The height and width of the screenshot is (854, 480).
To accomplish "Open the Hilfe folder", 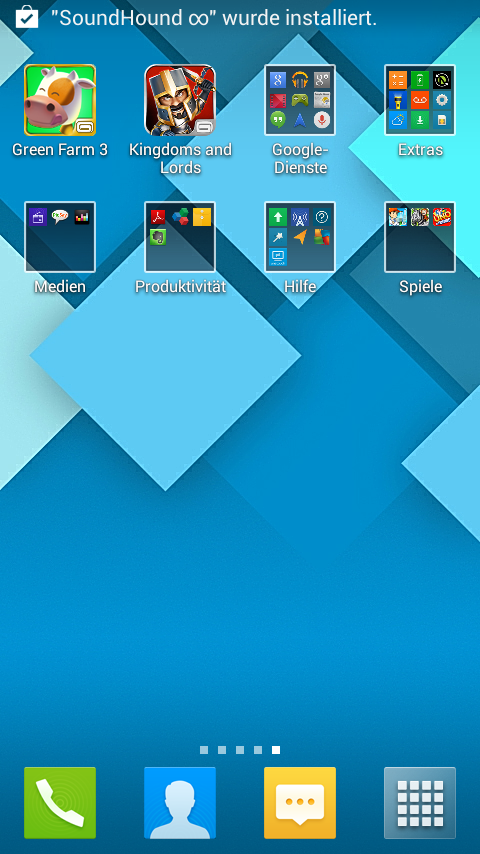I will (x=300, y=237).
